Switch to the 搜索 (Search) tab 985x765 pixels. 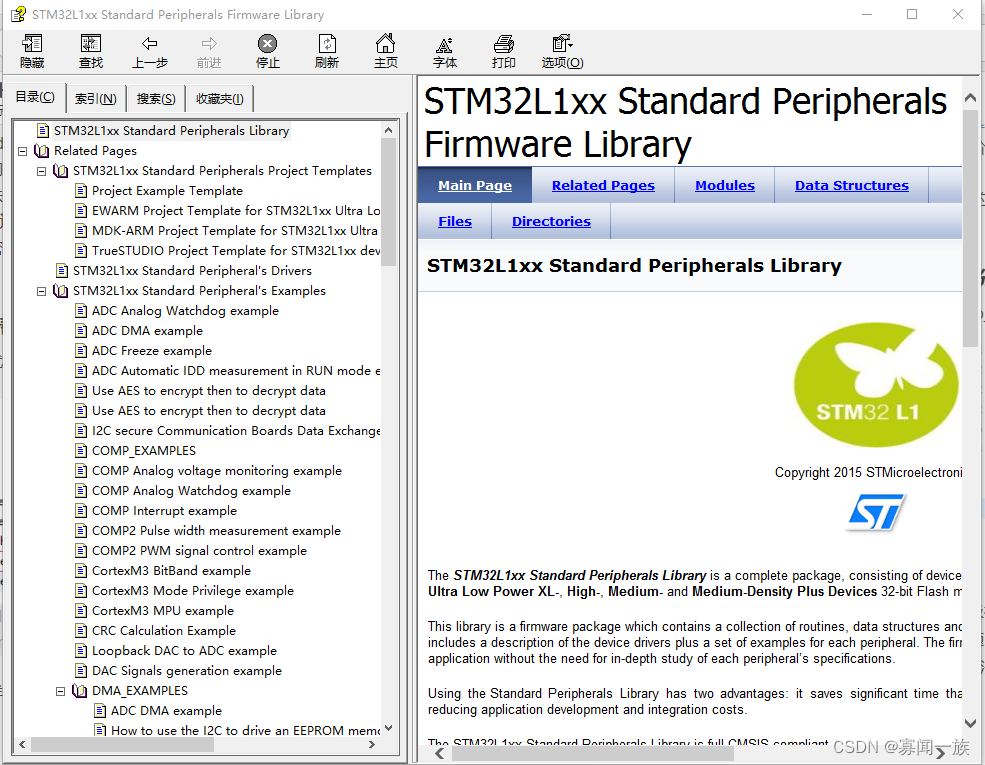156,99
